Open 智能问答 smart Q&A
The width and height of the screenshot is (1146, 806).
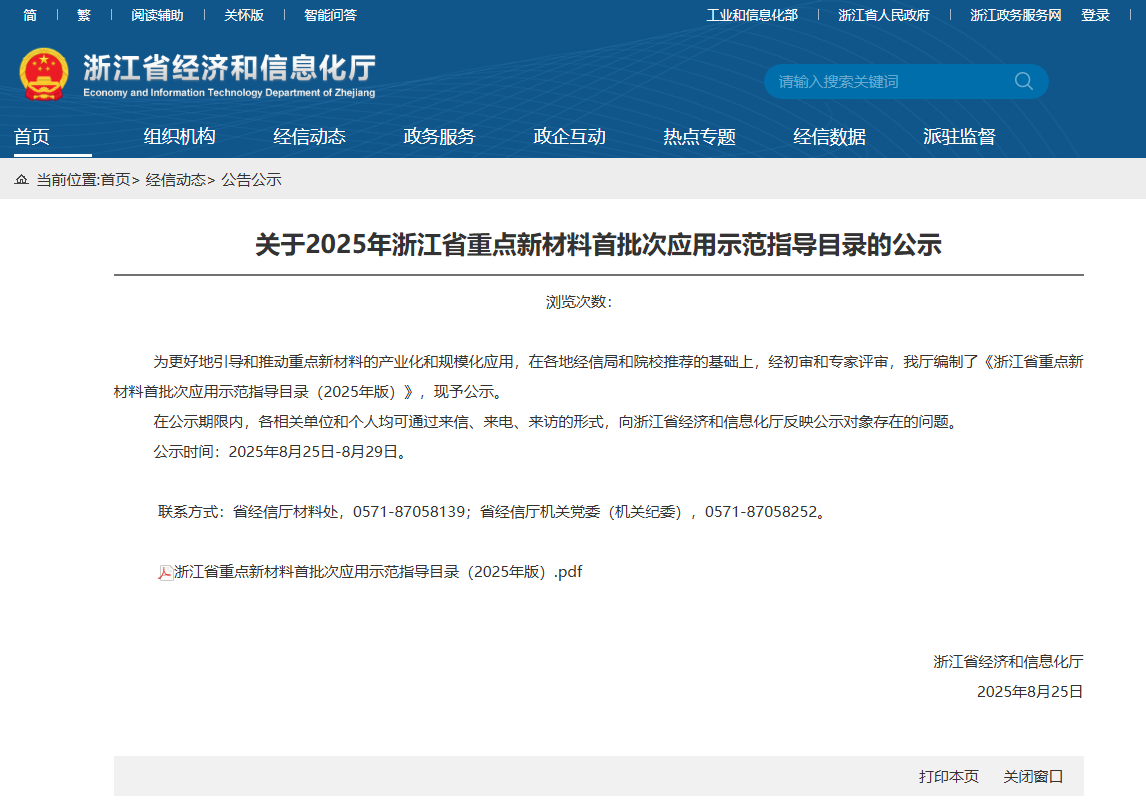click(330, 15)
